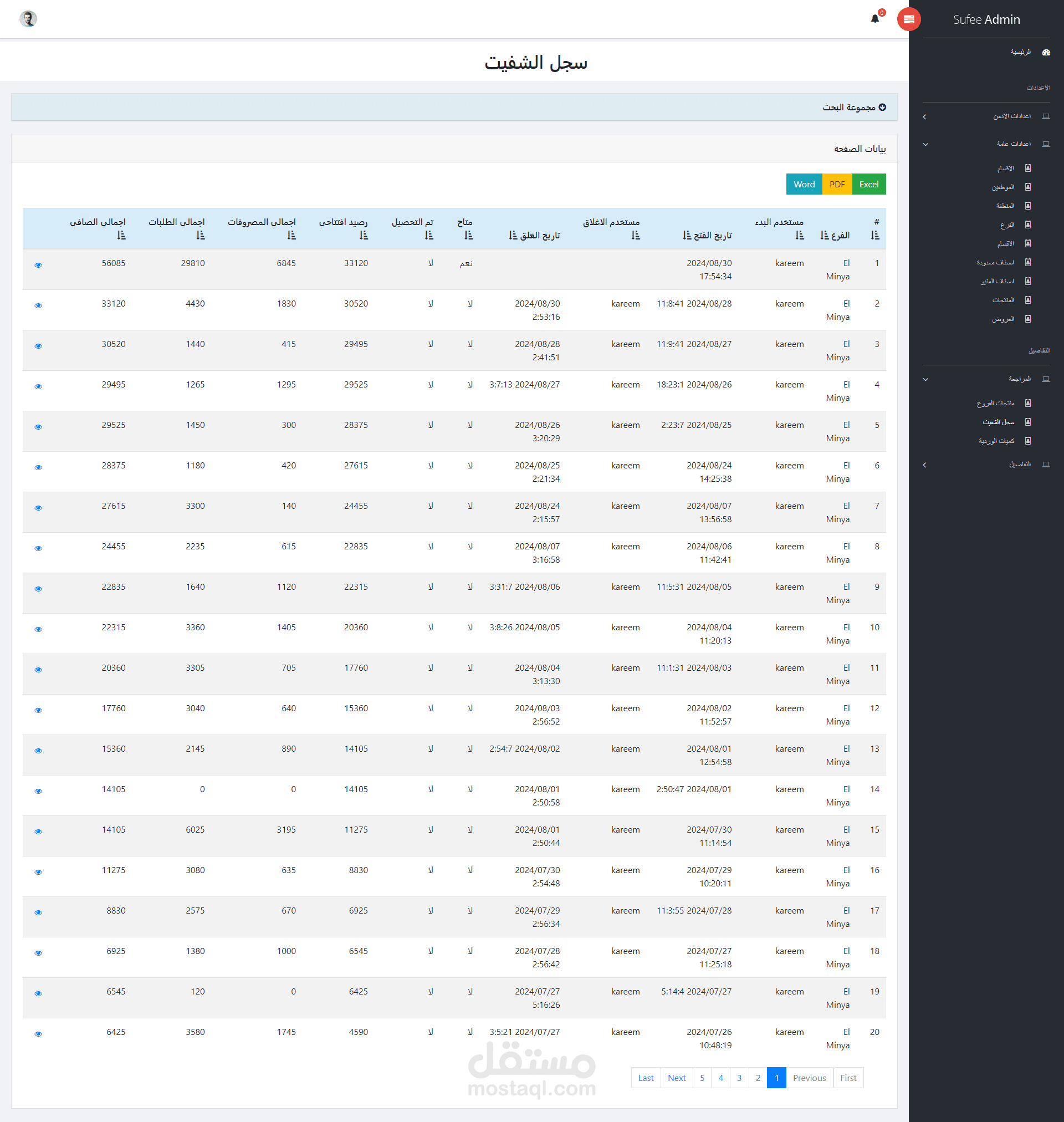The height and width of the screenshot is (1122, 1064).
Task: Go to page 3 in pagination
Action: 739,1078
